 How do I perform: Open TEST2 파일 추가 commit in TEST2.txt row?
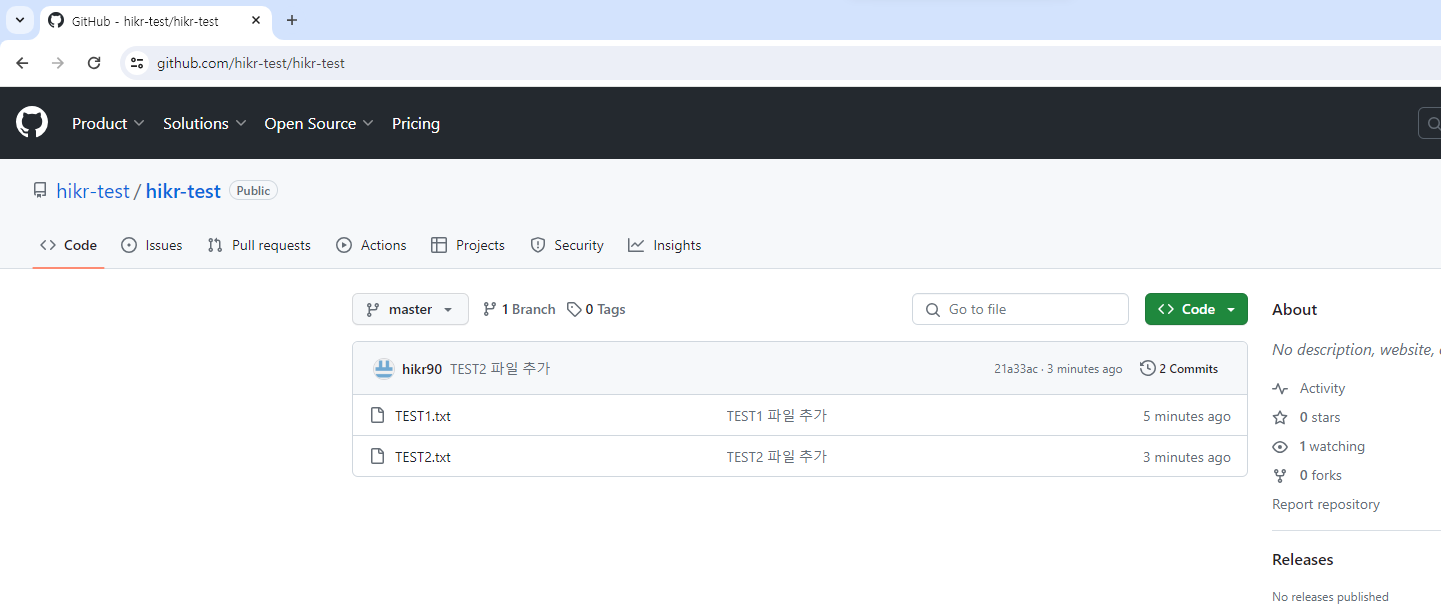pos(777,457)
